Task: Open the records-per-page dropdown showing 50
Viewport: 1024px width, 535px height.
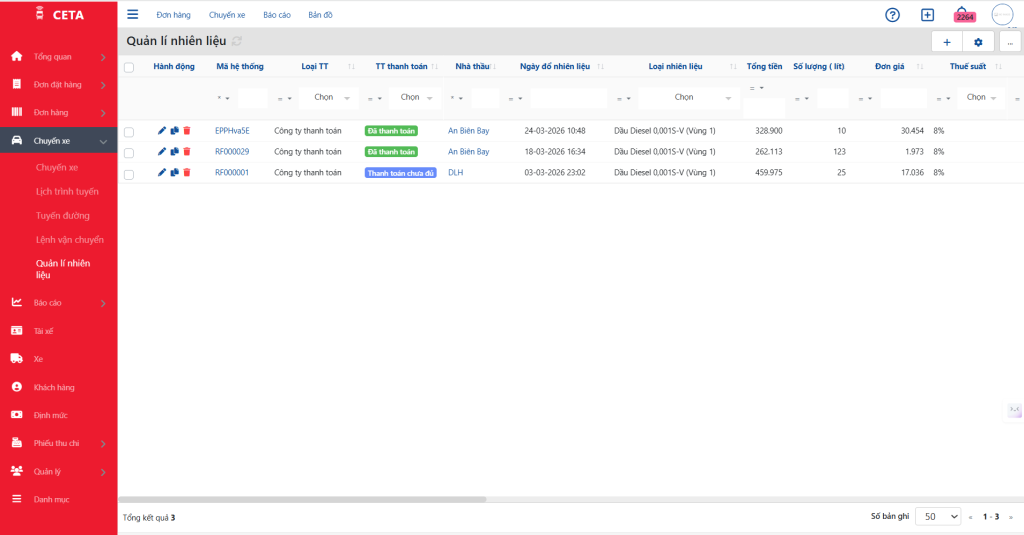Action: point(937,517)
